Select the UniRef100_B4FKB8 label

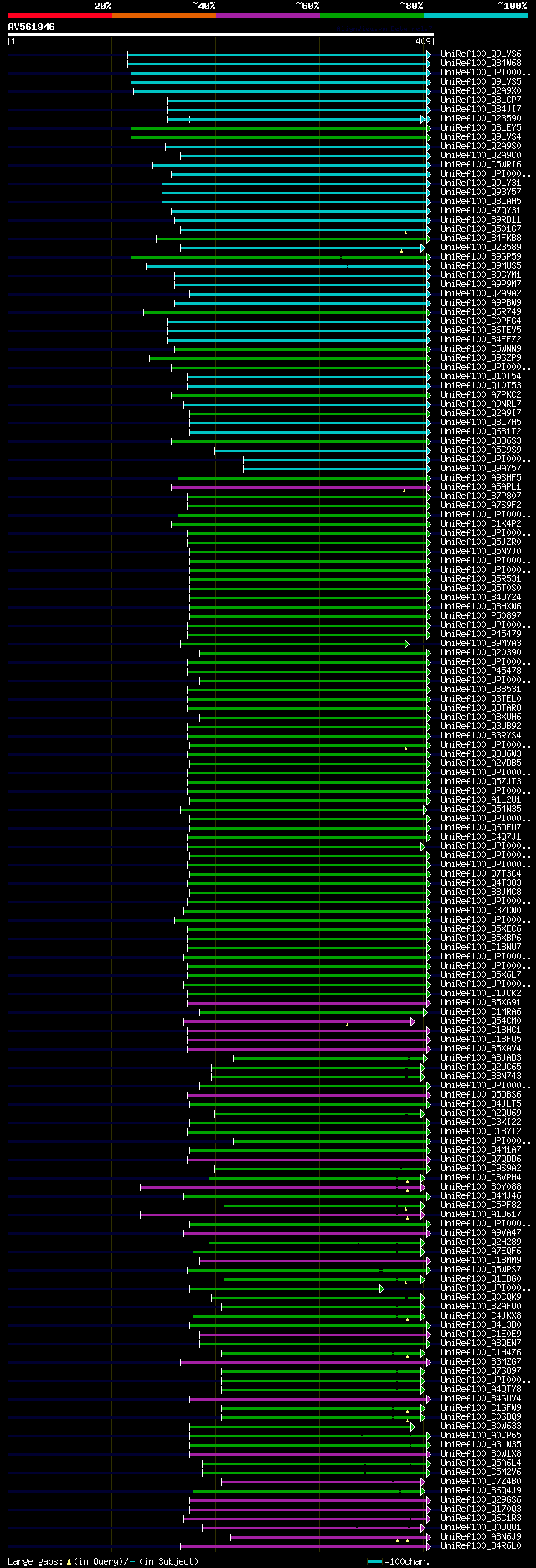tap(481, 239)
